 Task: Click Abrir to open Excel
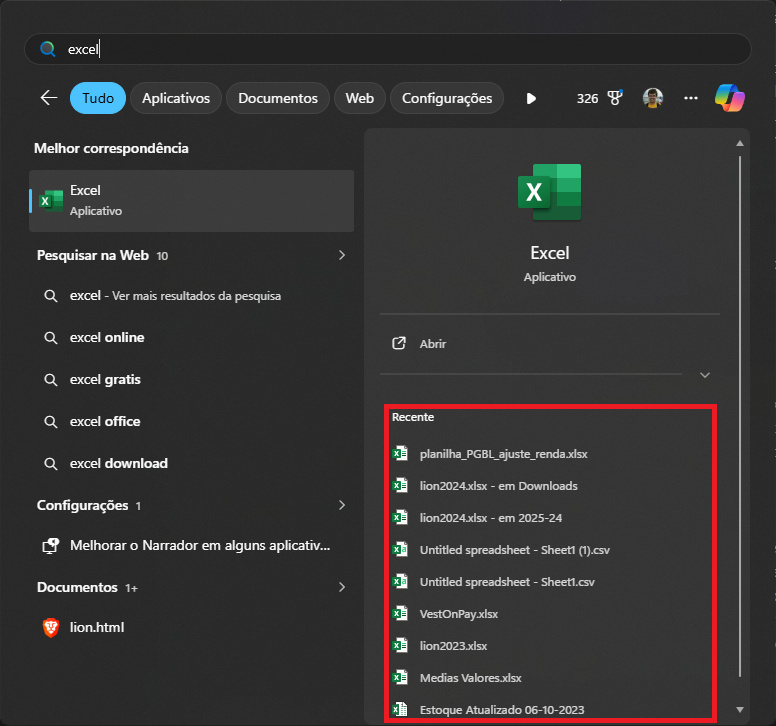click(x=549, y=343)
